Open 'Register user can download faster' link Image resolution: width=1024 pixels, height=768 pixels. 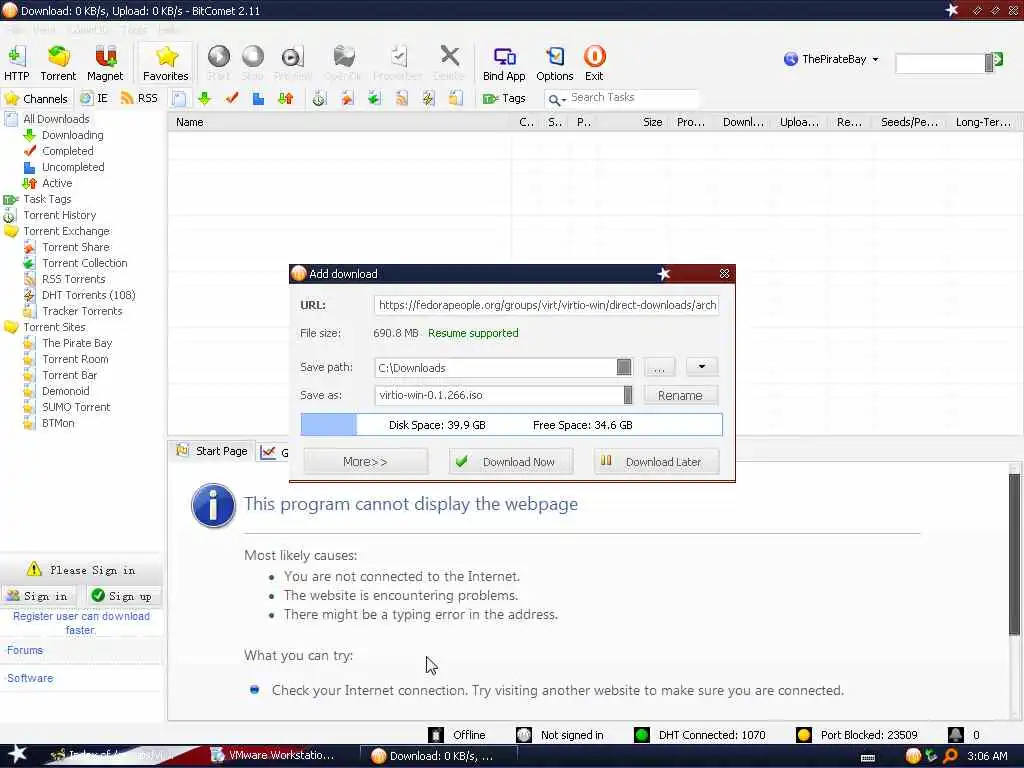pyautogui.click(x=81, y=623)
